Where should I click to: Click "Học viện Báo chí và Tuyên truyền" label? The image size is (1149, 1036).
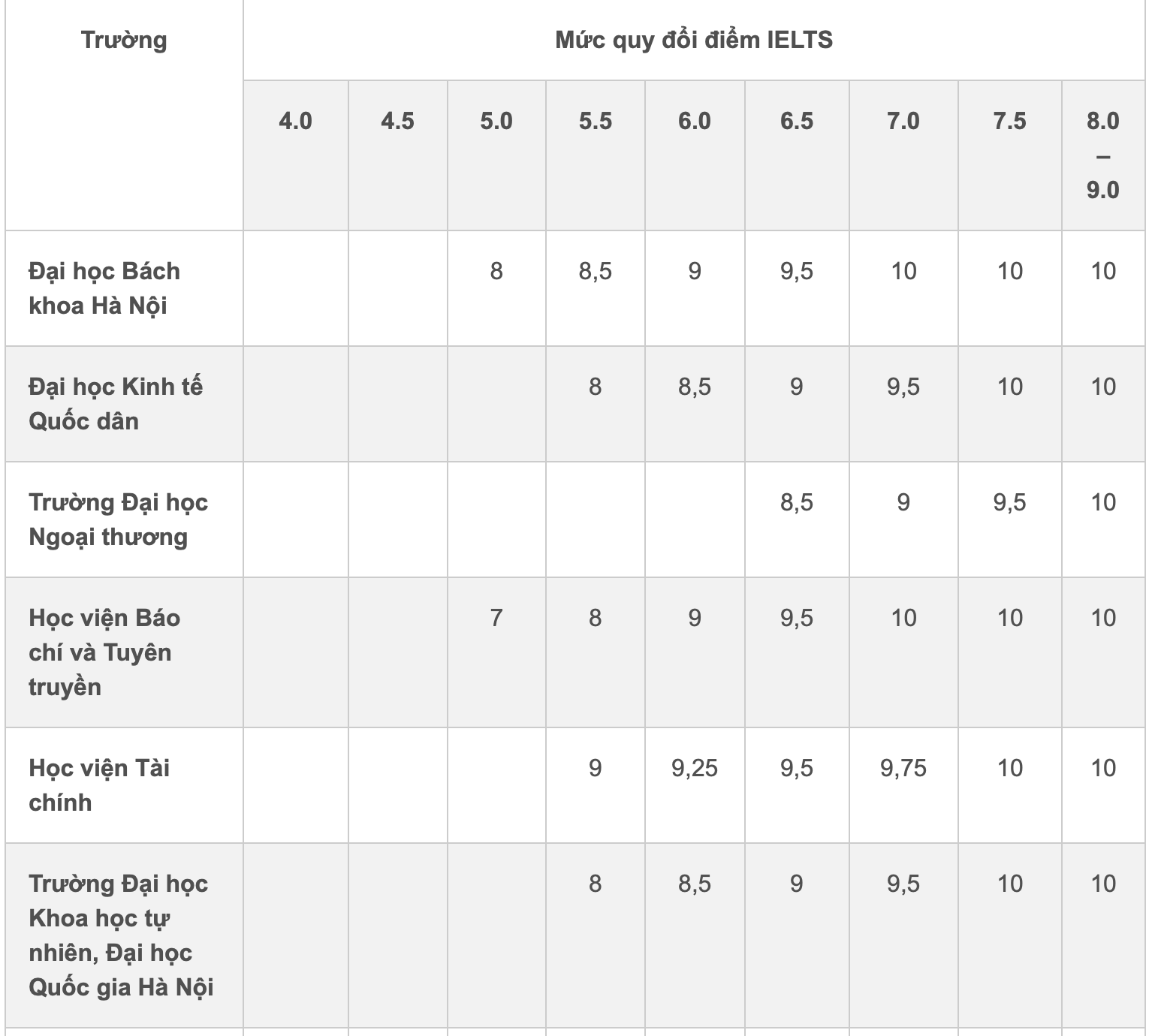(104, 652)
